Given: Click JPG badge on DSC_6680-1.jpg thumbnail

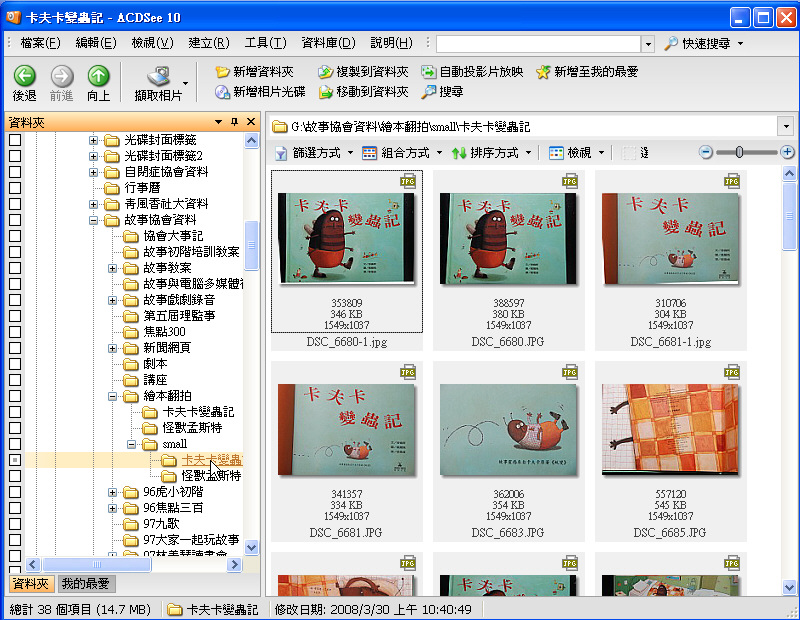Looking at the screenshot, I should (408, 181).
